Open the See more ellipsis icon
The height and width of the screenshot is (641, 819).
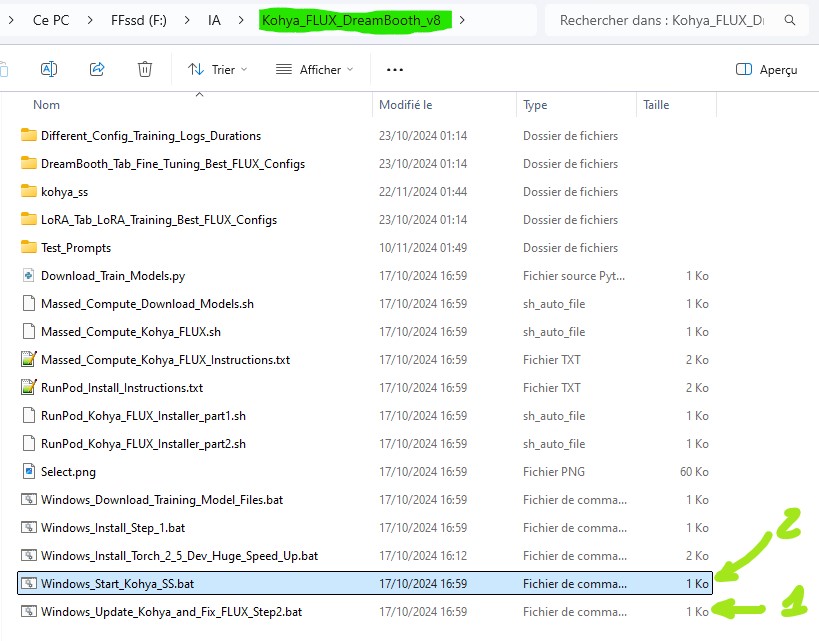point(394,69)
